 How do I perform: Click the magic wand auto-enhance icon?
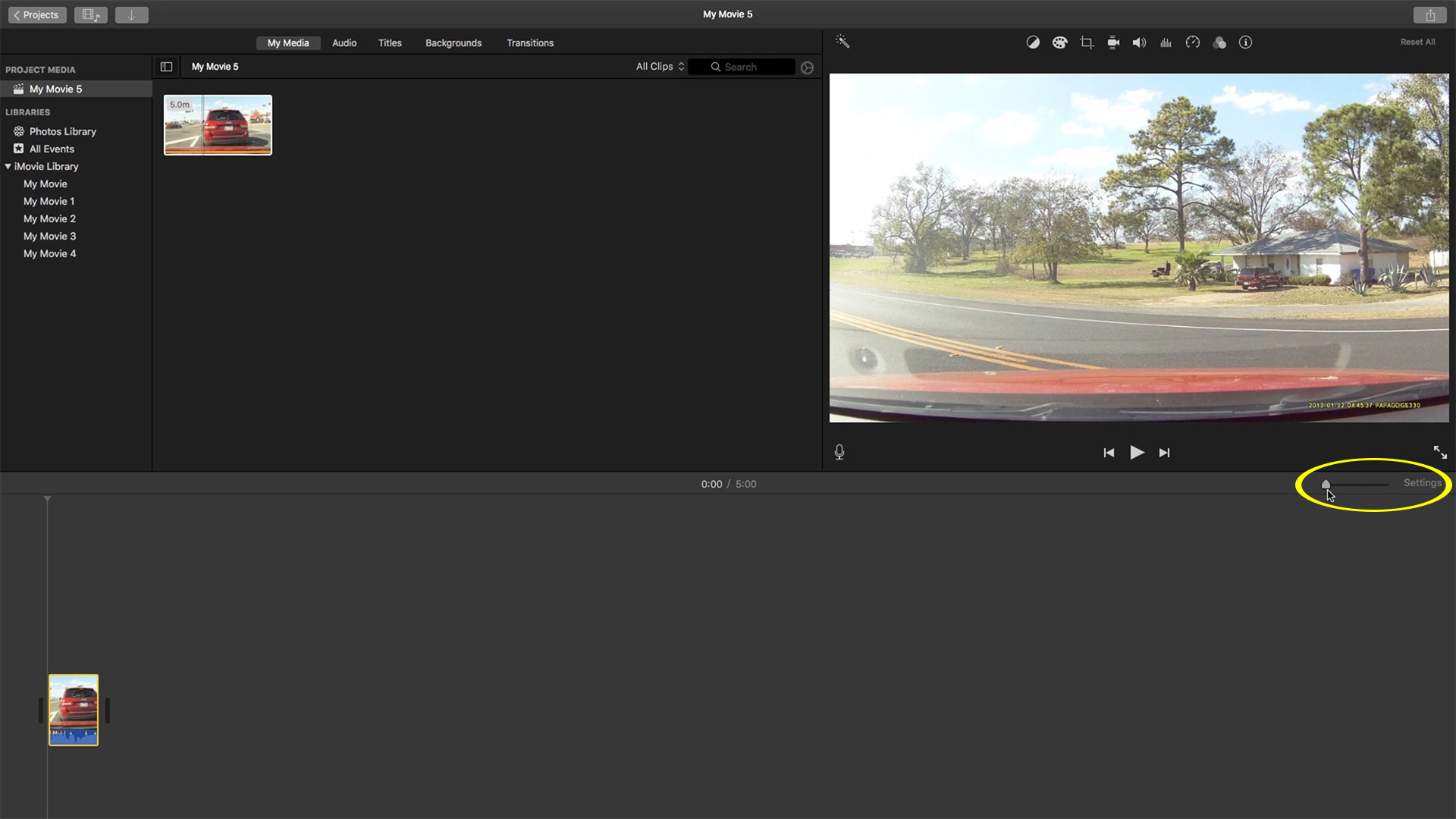[x=843, y=42]
